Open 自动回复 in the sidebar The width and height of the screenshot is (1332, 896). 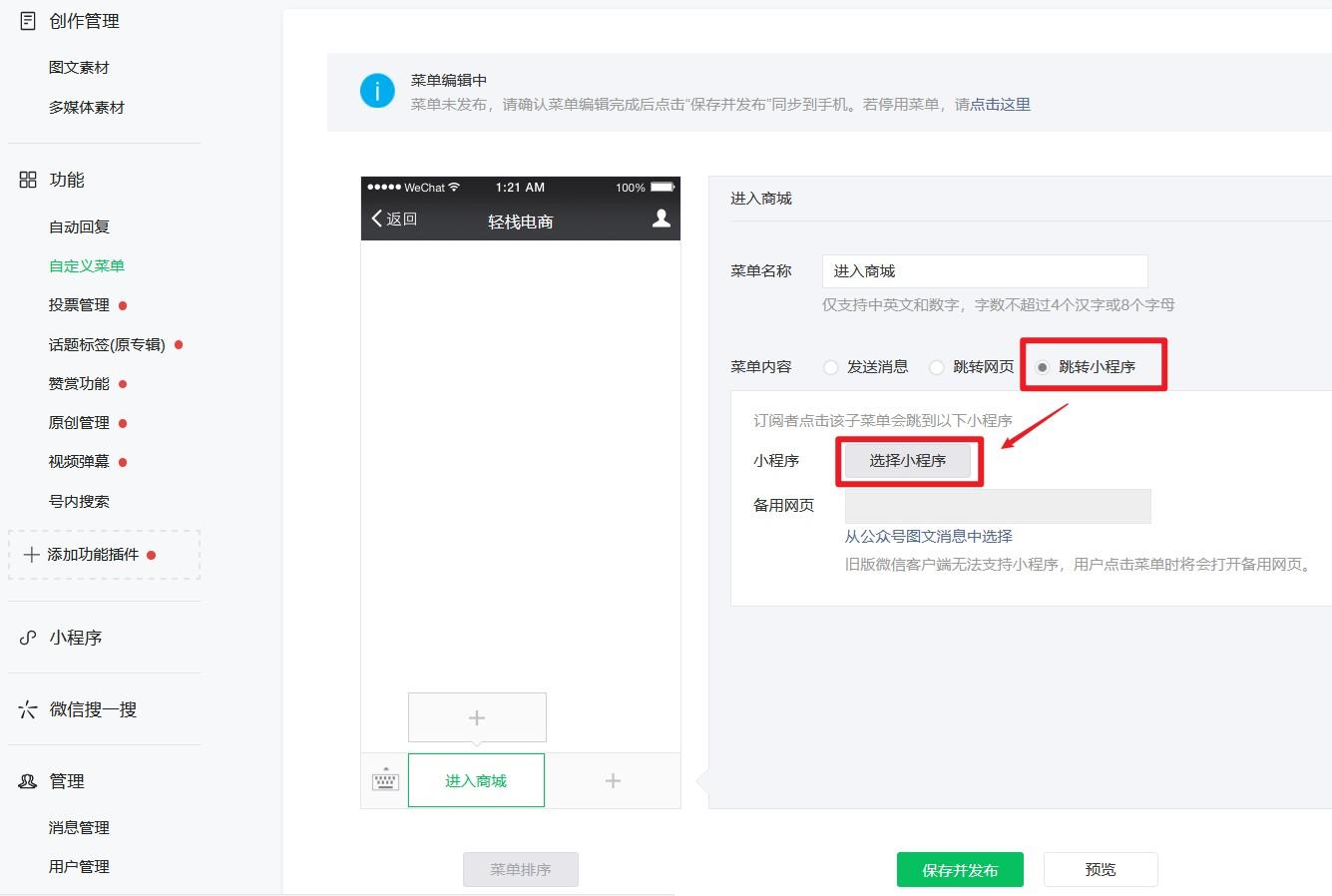point(79,226)
